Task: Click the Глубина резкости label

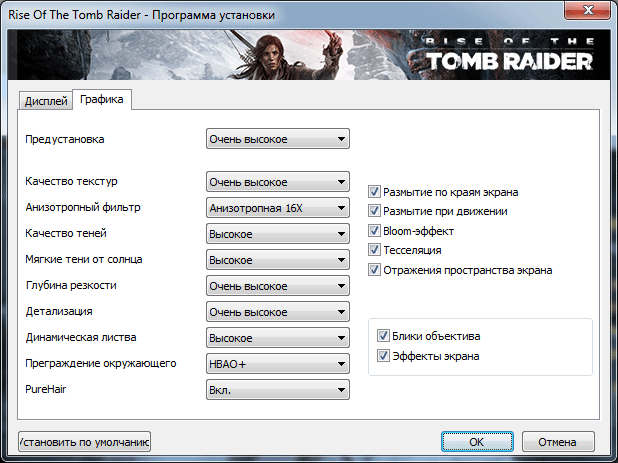Action: pos(71,285)
